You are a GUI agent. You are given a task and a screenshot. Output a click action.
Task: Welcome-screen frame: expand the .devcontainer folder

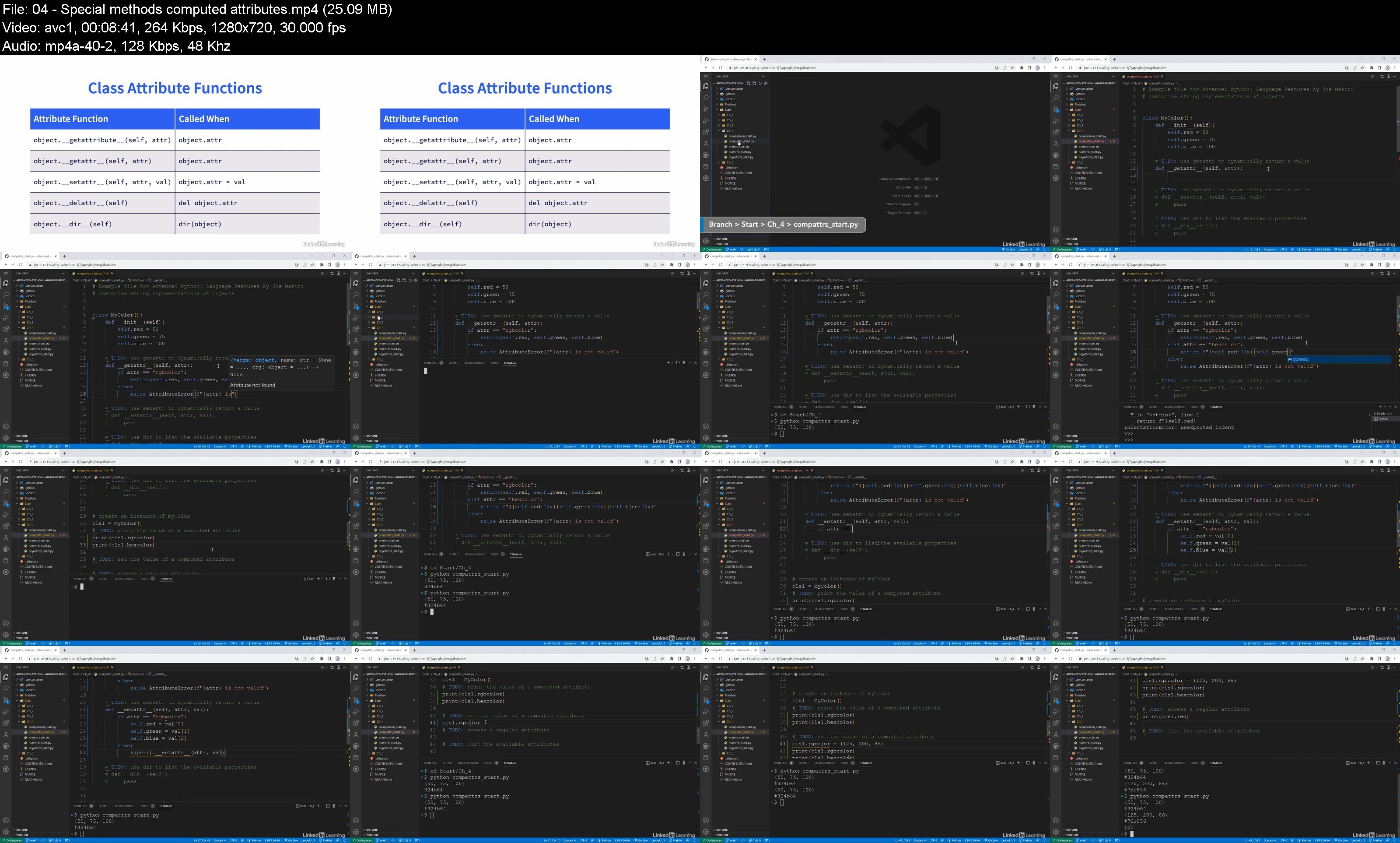(740, 88)
